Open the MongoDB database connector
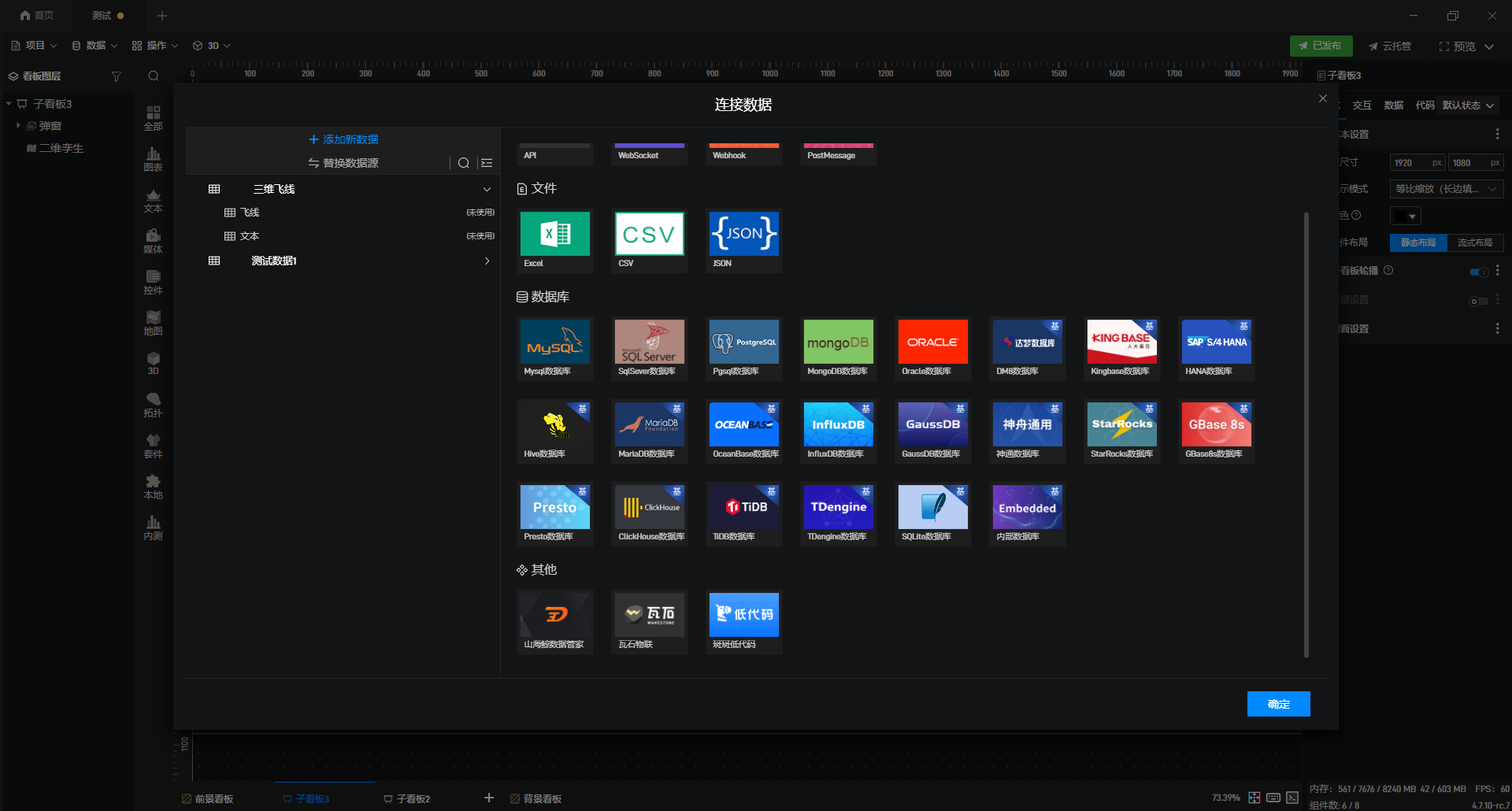1512x811 pixels. [838, 348]
